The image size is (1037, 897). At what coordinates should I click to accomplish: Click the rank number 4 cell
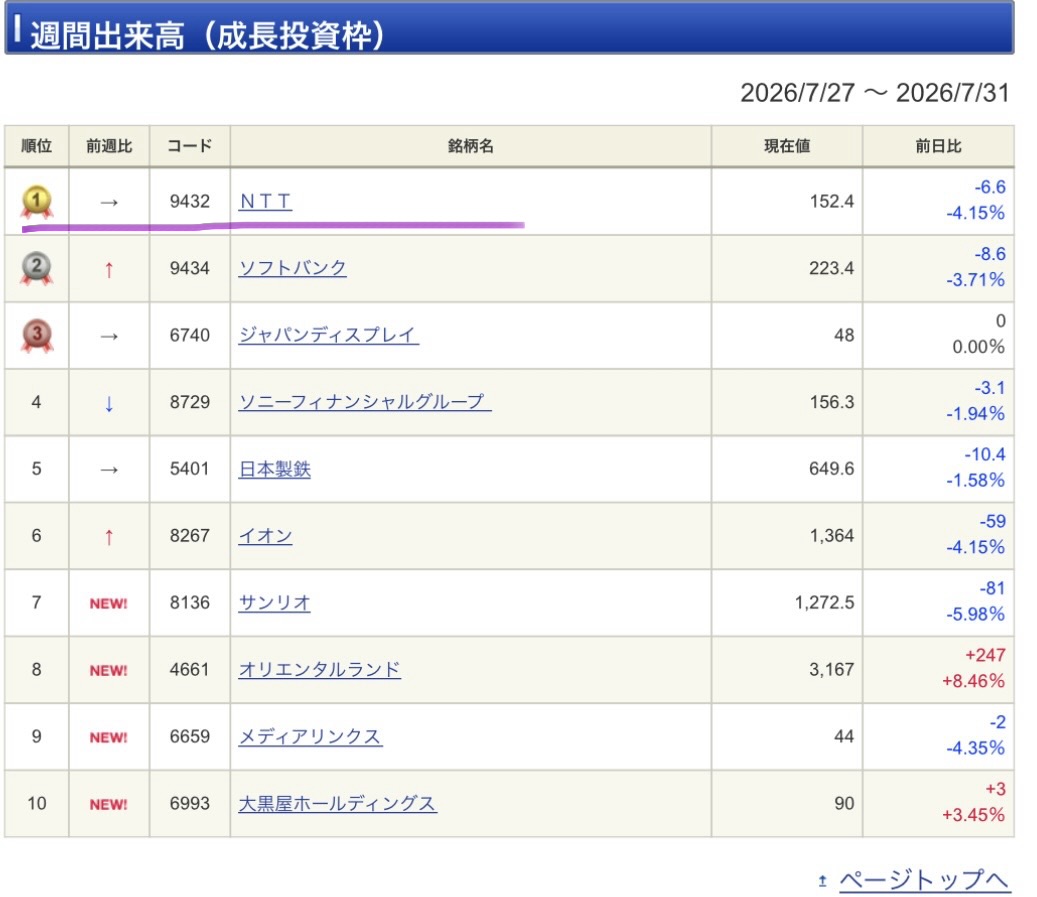pyautogui.click(x=36, y=402)
